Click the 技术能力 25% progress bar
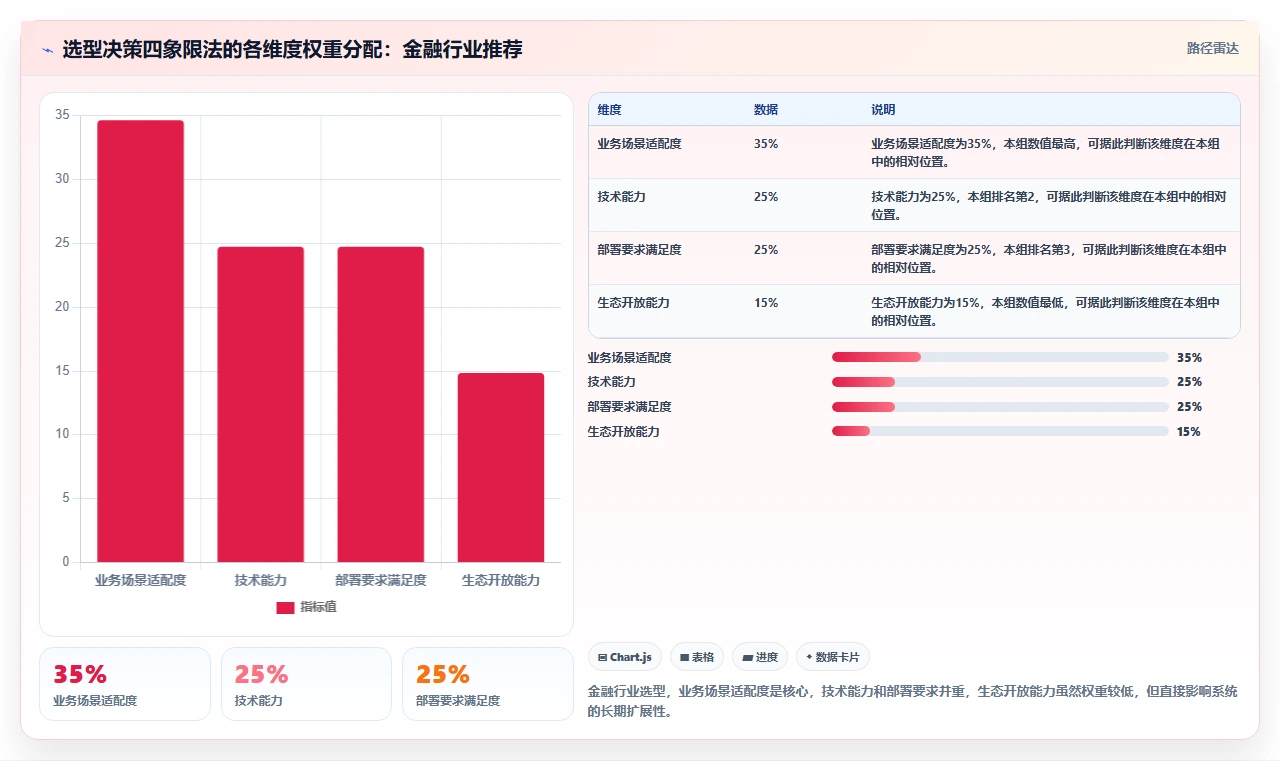Image resolution: width=1280 pixels, height=761 pixels. tap(1000, 382)
